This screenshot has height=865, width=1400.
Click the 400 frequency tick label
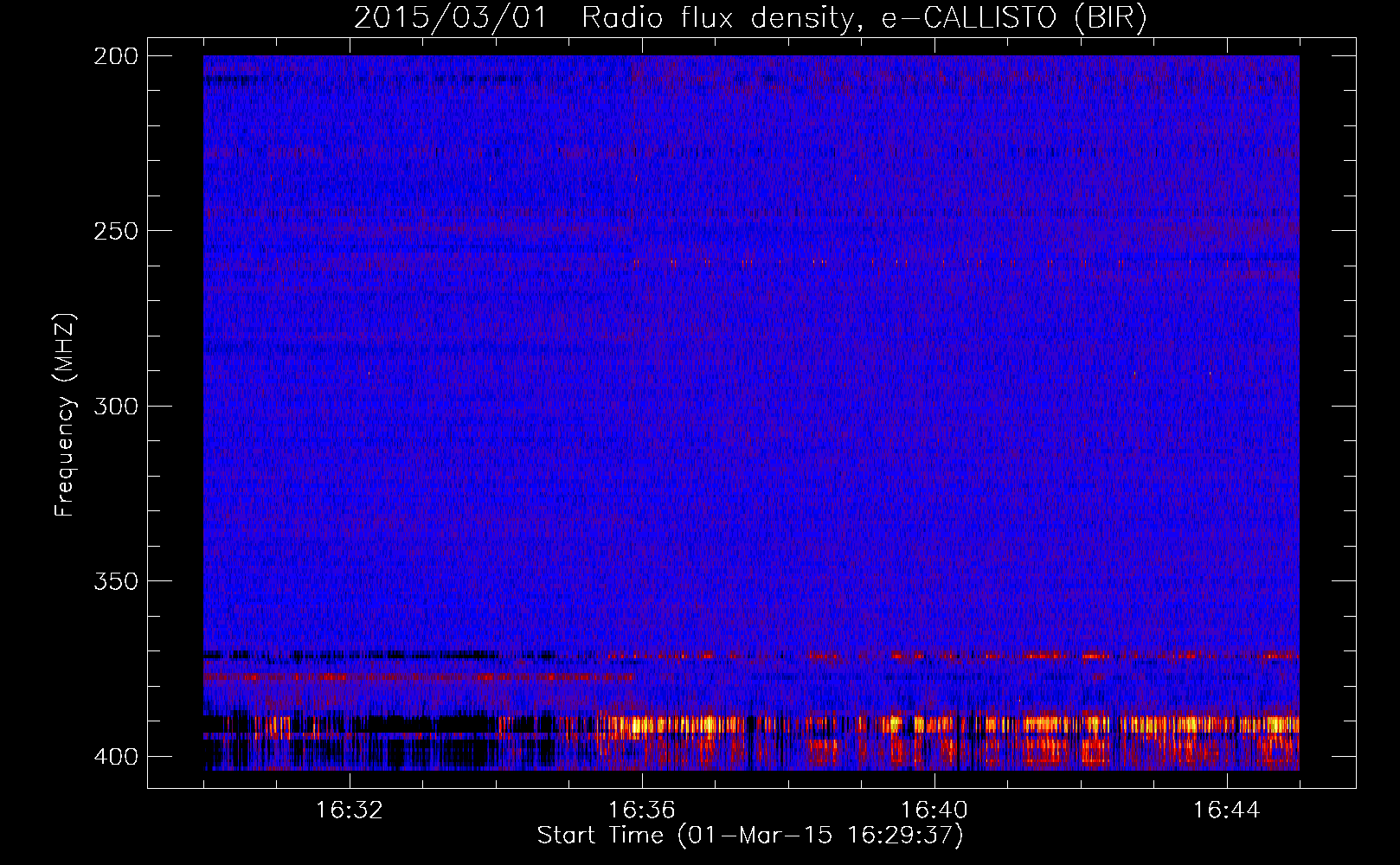coord(116,756)
